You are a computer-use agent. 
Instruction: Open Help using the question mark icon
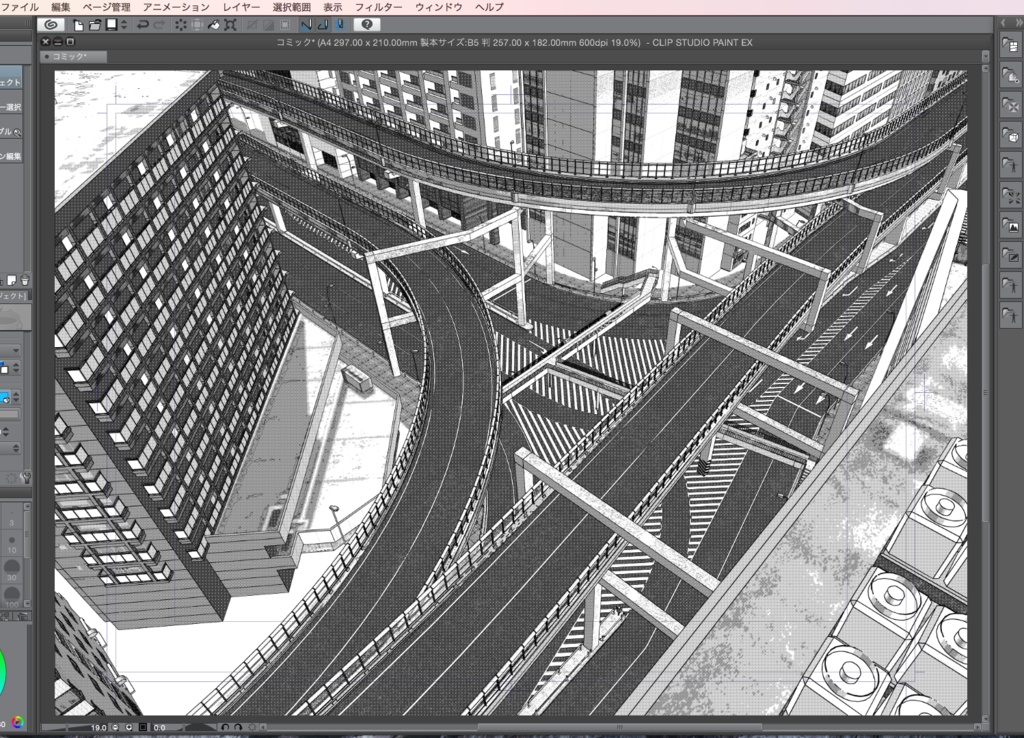pyautogui.click(x=366, y=24)
